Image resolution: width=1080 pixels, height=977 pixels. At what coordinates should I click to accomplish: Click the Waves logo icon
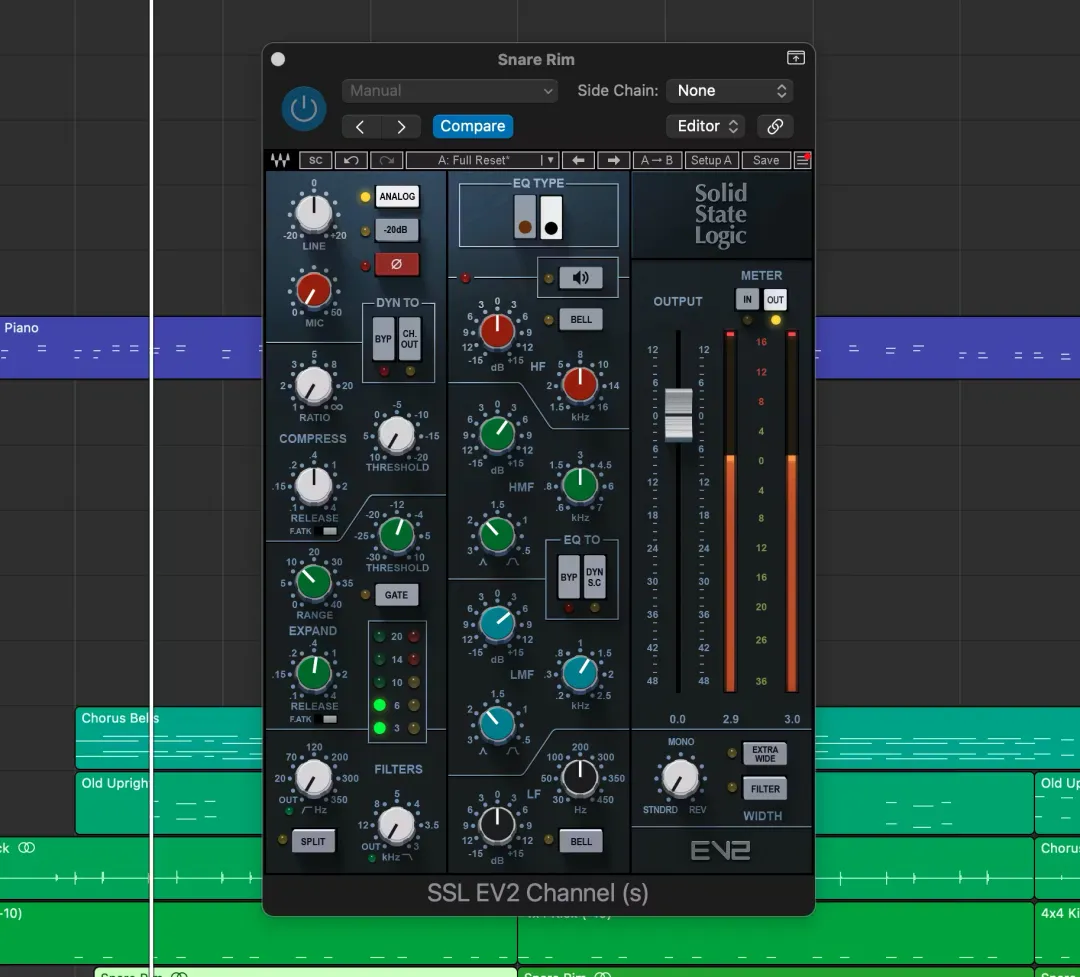click(x=280, y=161)
